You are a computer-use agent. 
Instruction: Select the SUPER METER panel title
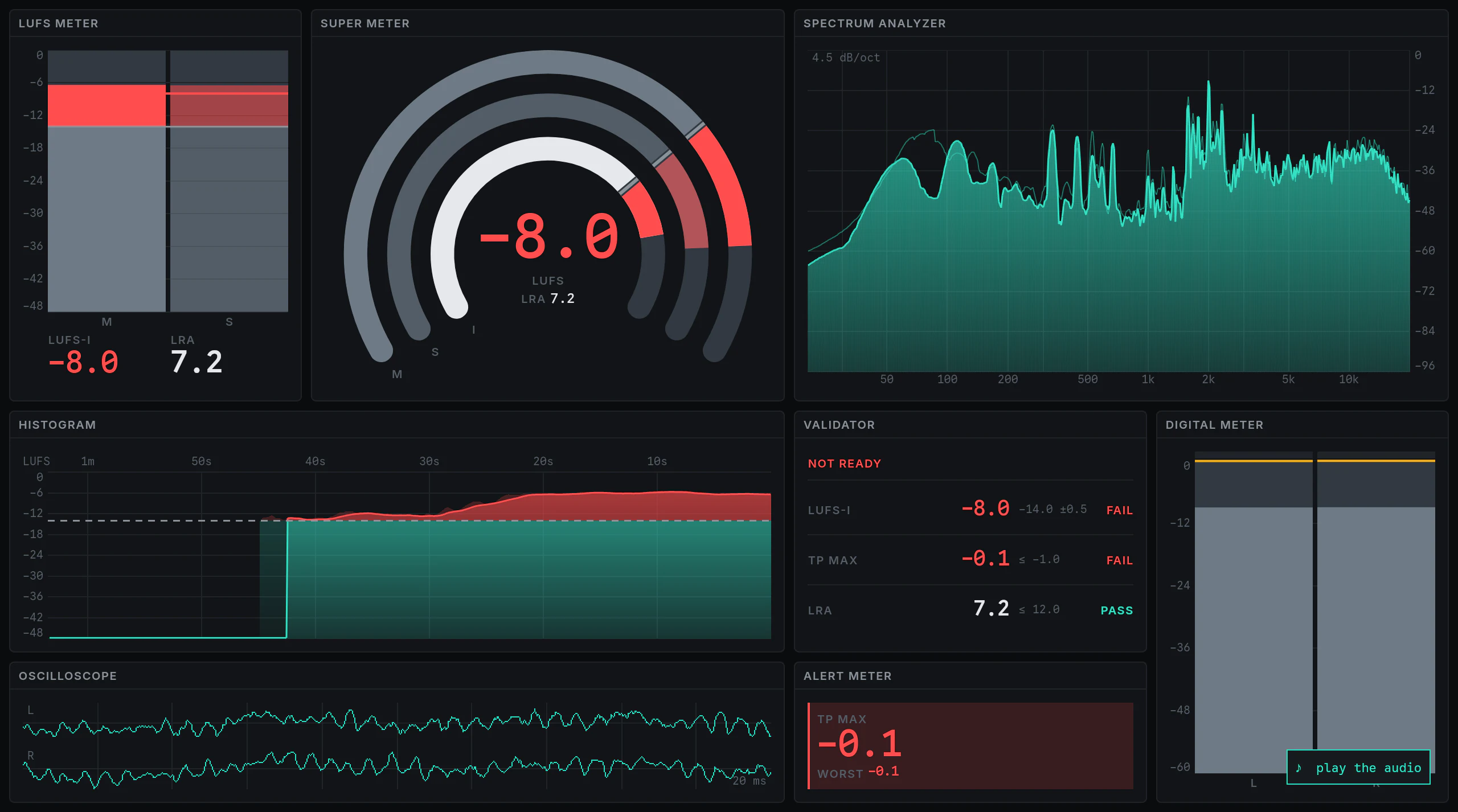[x=365, y=23]
